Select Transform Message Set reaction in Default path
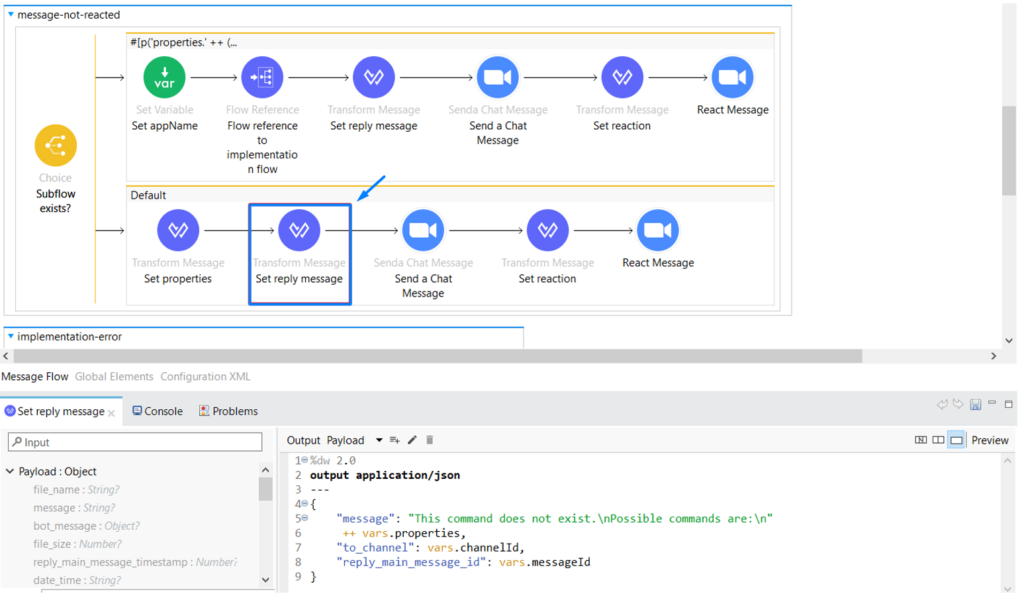 548,229
